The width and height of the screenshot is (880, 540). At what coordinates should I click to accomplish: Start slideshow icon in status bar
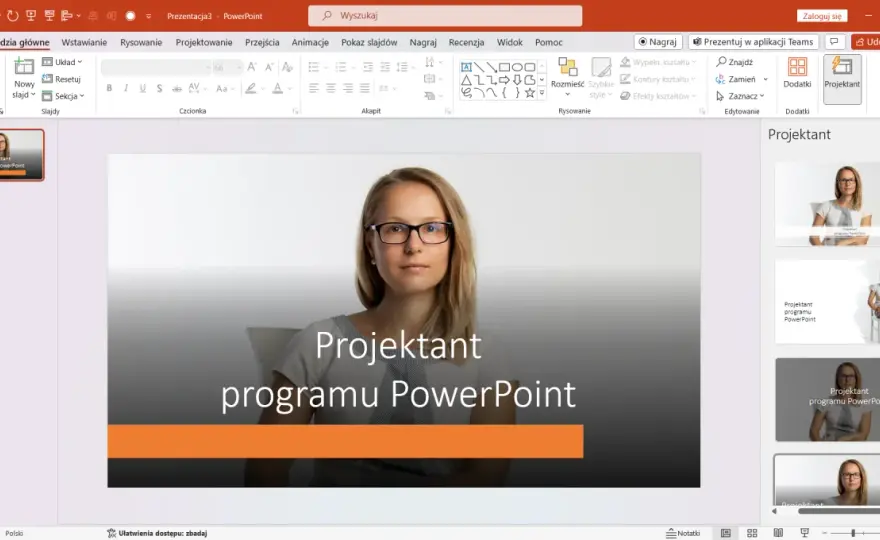[x=804, y=533]
